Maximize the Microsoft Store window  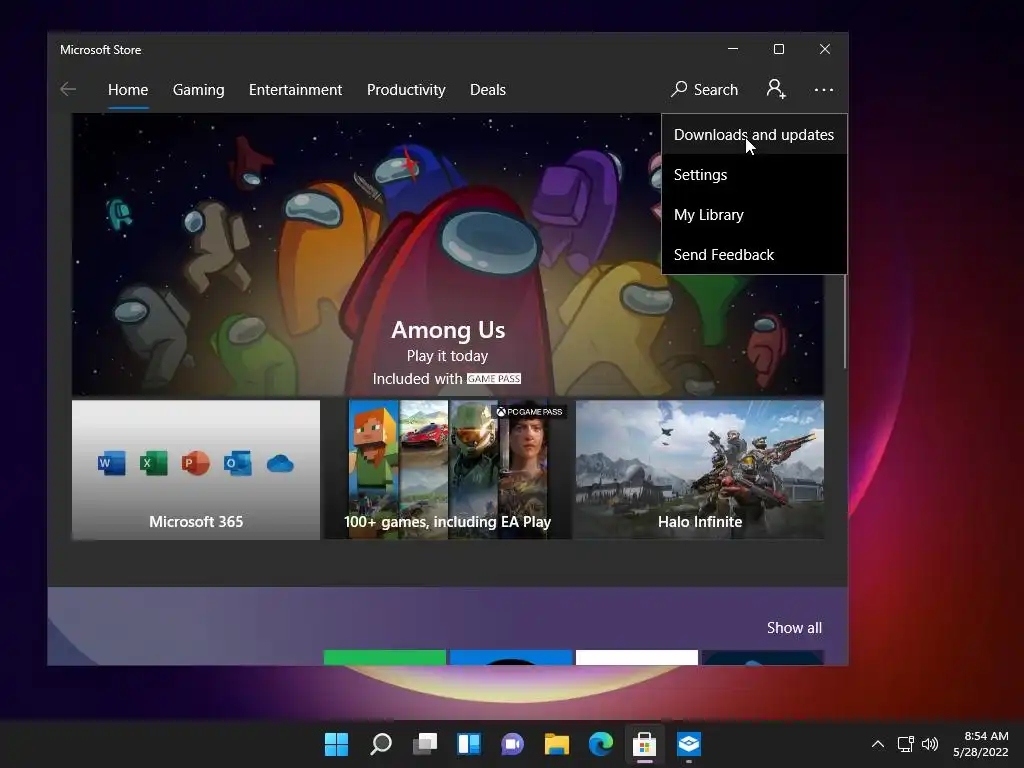778,49
